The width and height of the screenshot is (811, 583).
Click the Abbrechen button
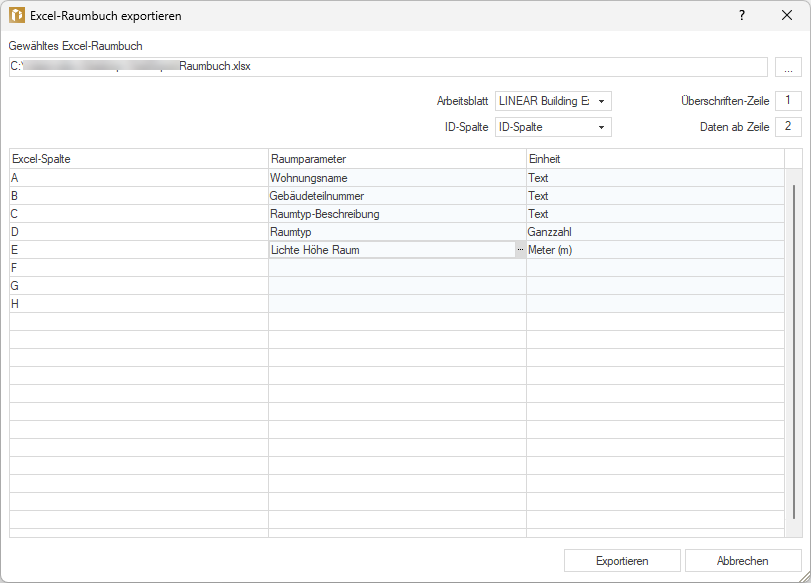point(743,561)
